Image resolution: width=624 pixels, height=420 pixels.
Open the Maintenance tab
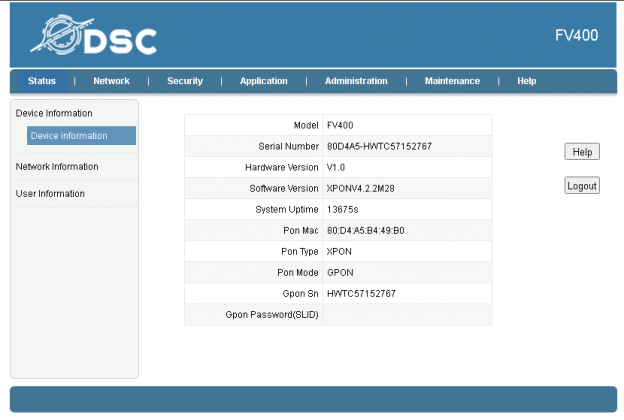452,81
